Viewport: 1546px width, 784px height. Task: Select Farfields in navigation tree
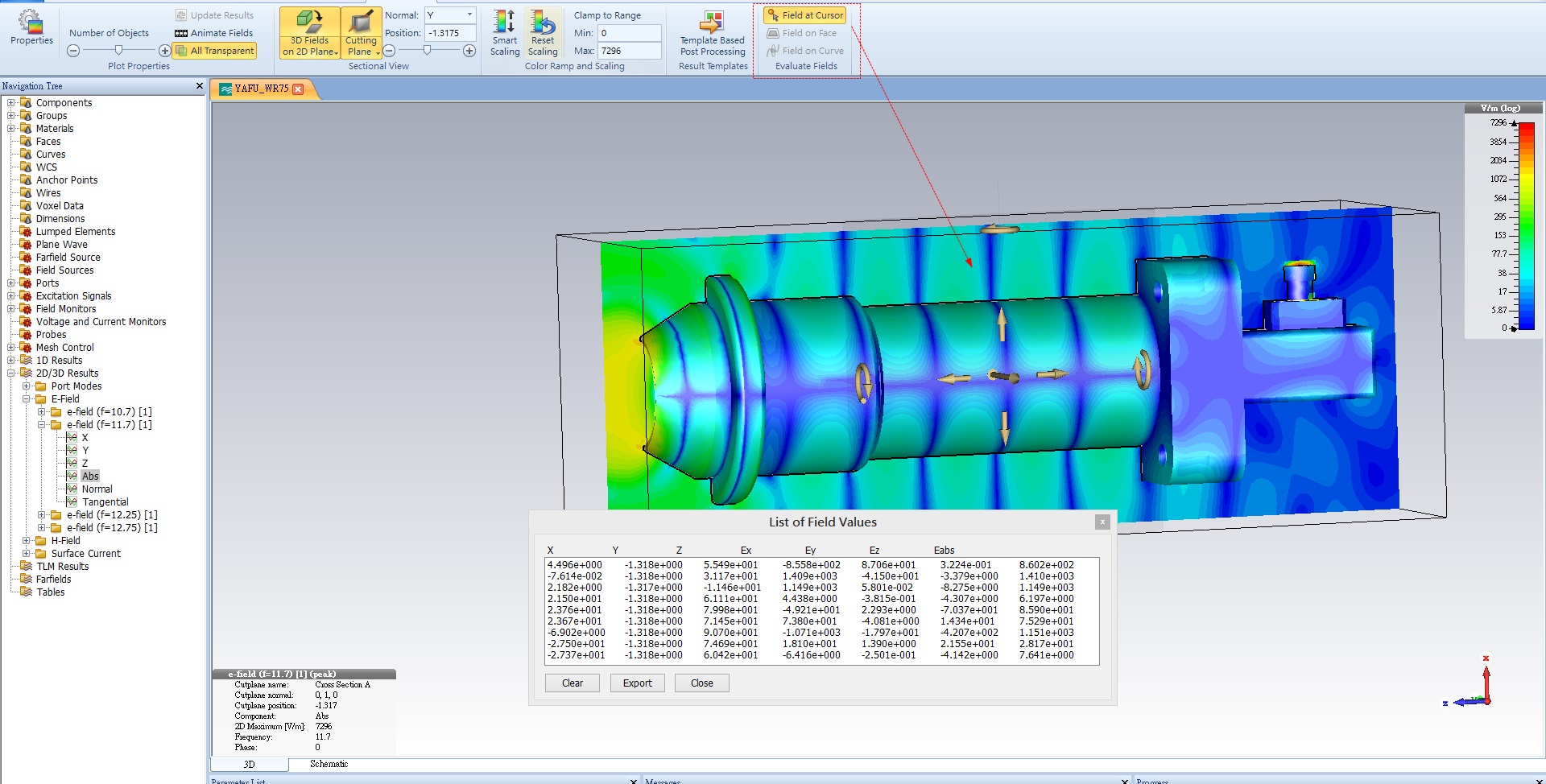(x=53, y=580)
